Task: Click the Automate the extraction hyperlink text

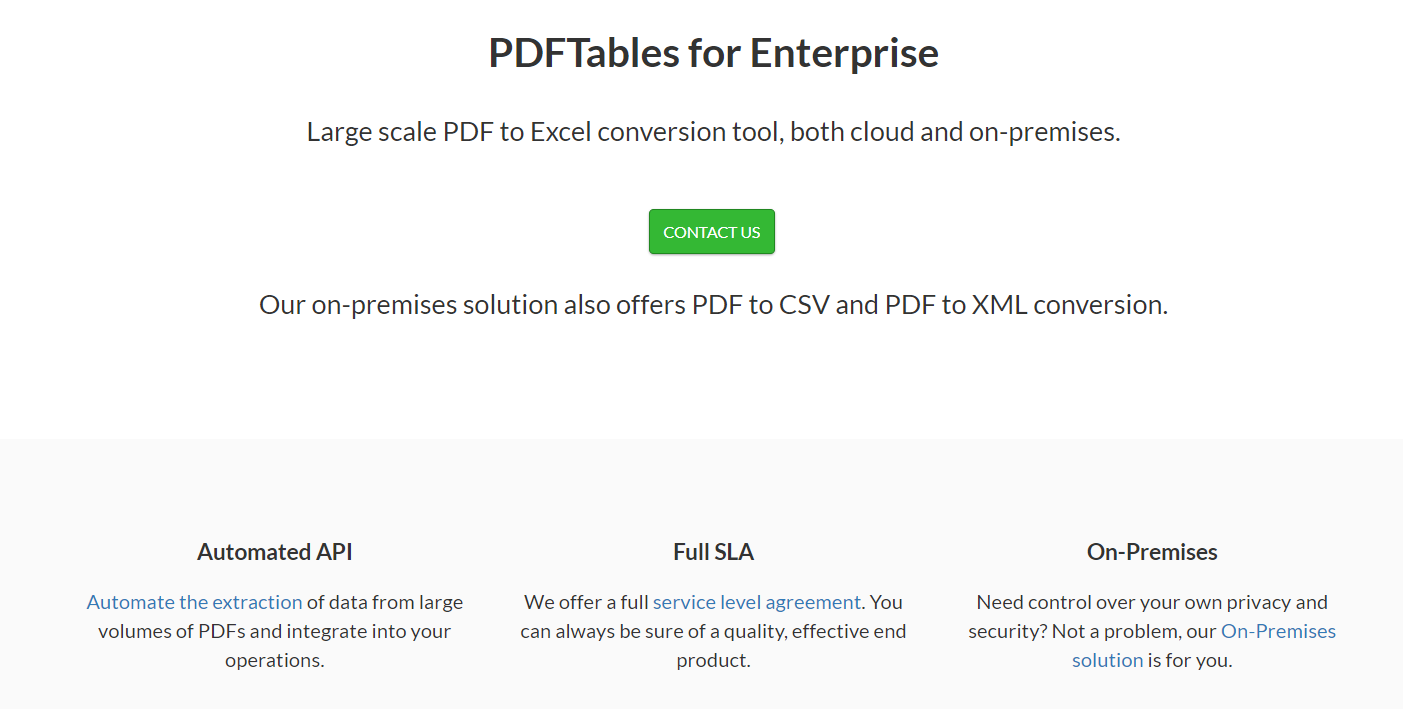Action: 193,601
